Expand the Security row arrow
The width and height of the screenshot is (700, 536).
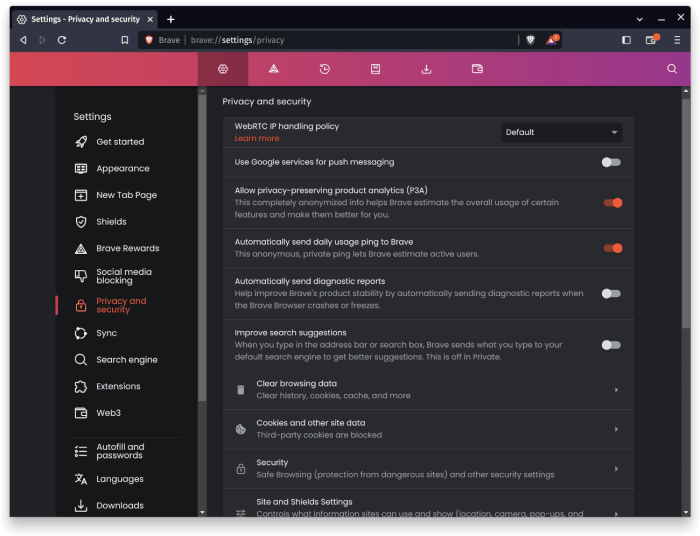click(616, 469)
